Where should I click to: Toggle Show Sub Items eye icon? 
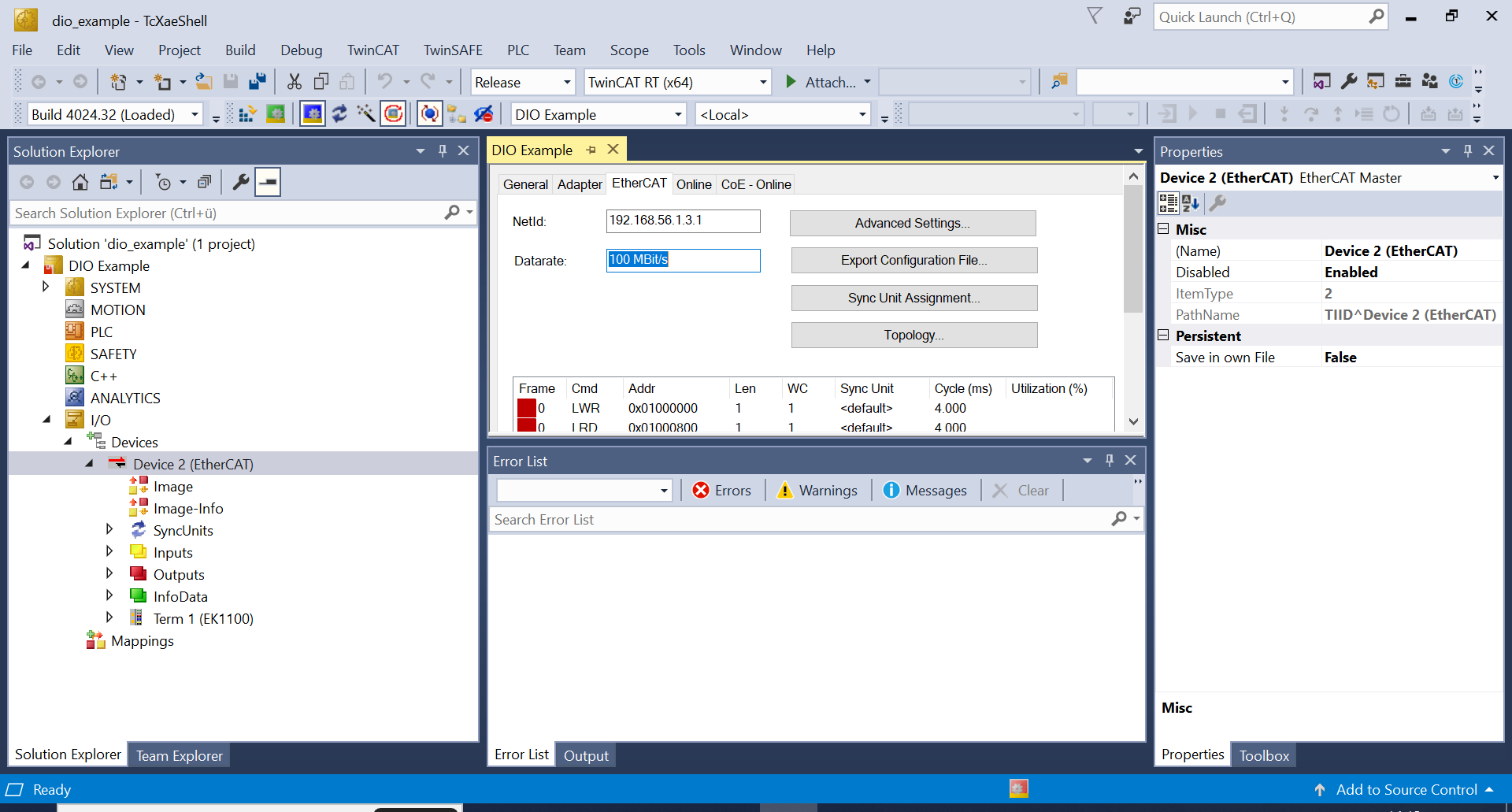point(484,114)
